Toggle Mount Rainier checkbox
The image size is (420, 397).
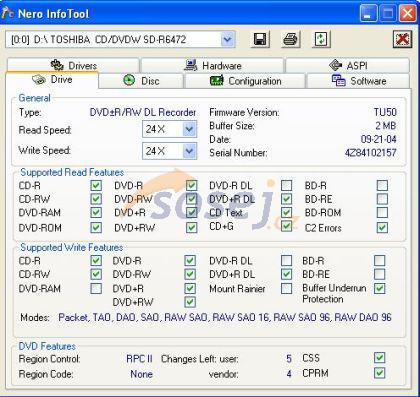coord(286,288)
